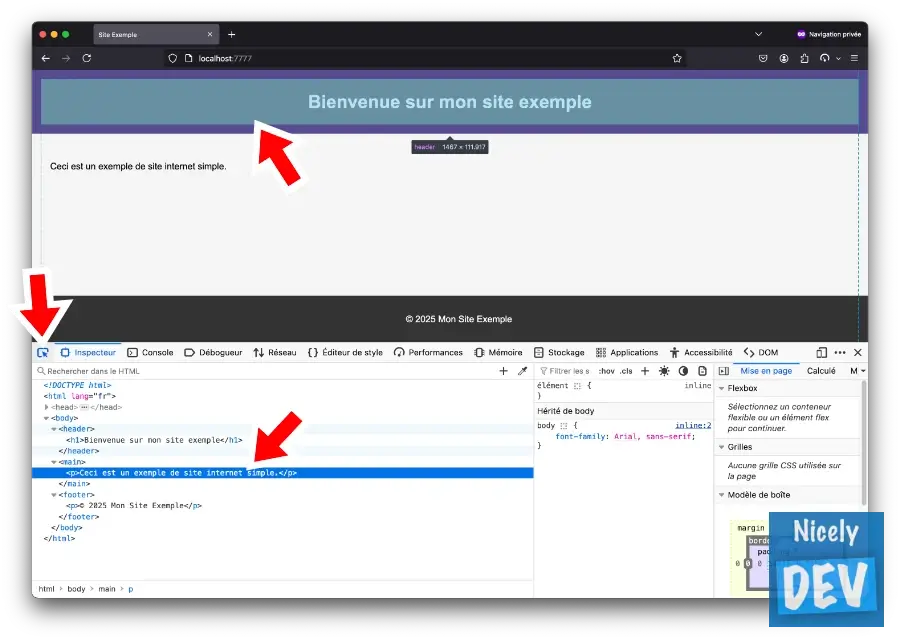
Task: Open the Réseau tab
Action: tap(275, 352)
